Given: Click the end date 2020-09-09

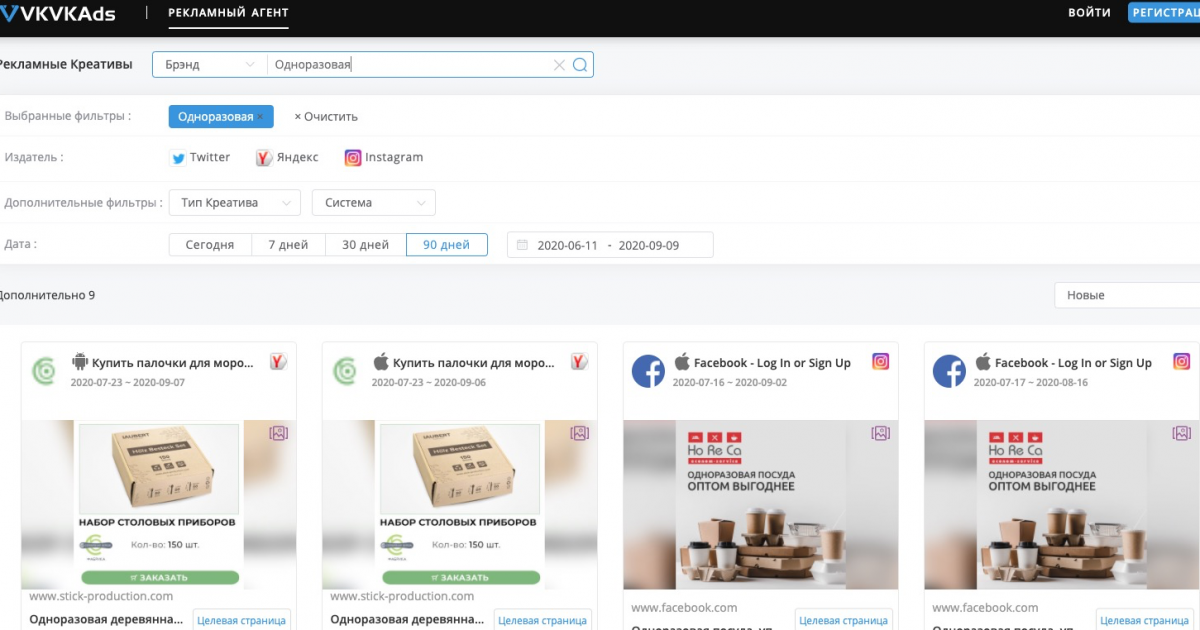Looking at the screenshot, I should pyautogui.click(x=649, y=245).
